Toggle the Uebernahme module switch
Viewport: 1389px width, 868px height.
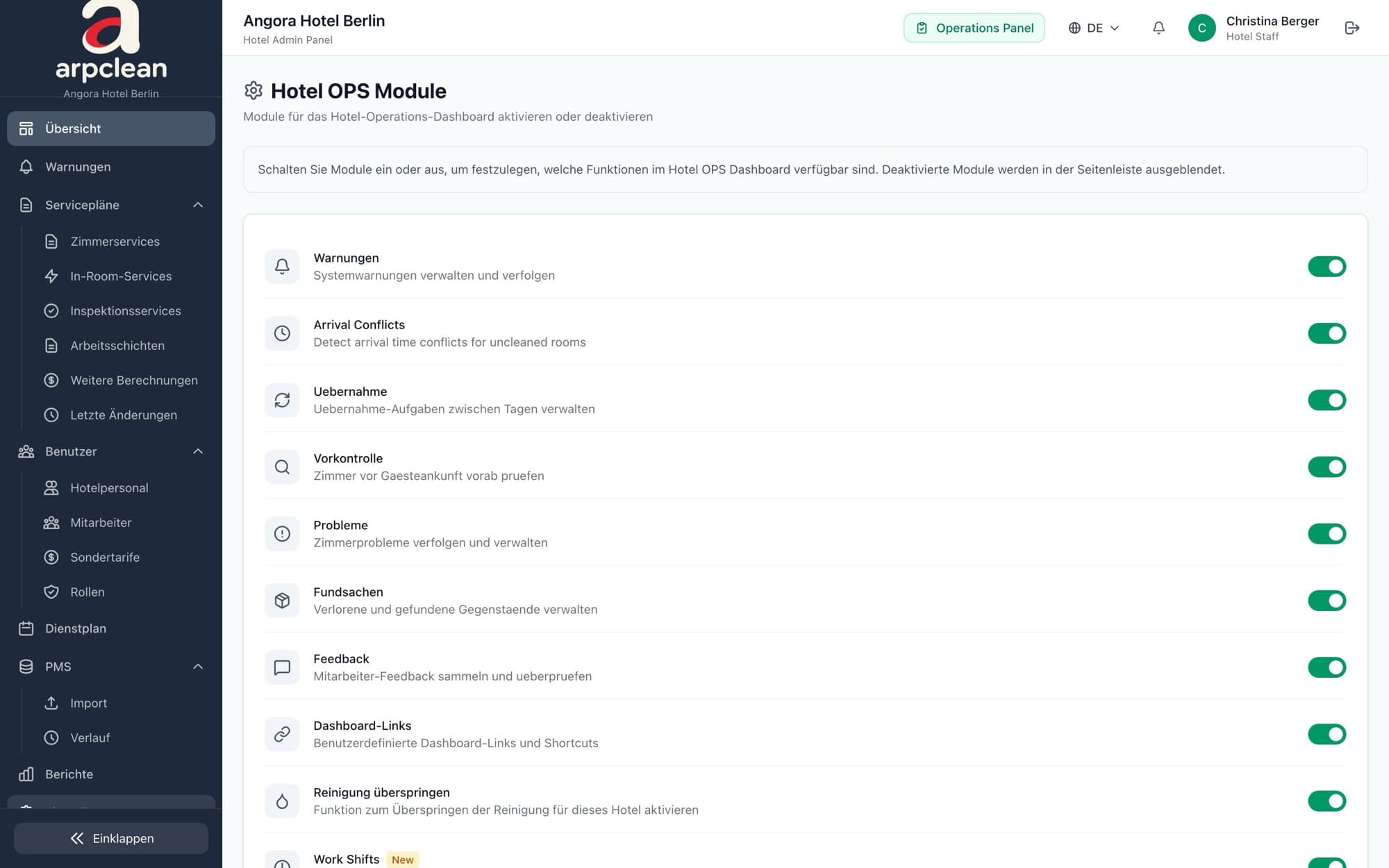point(1326,400)
